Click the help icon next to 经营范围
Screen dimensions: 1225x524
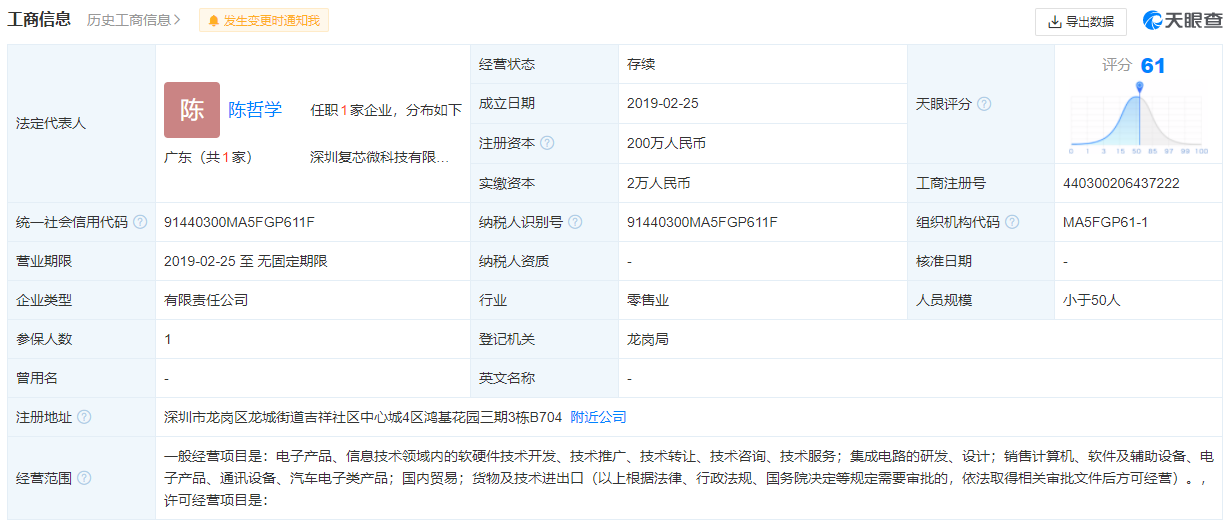click(x=84, y=478)
